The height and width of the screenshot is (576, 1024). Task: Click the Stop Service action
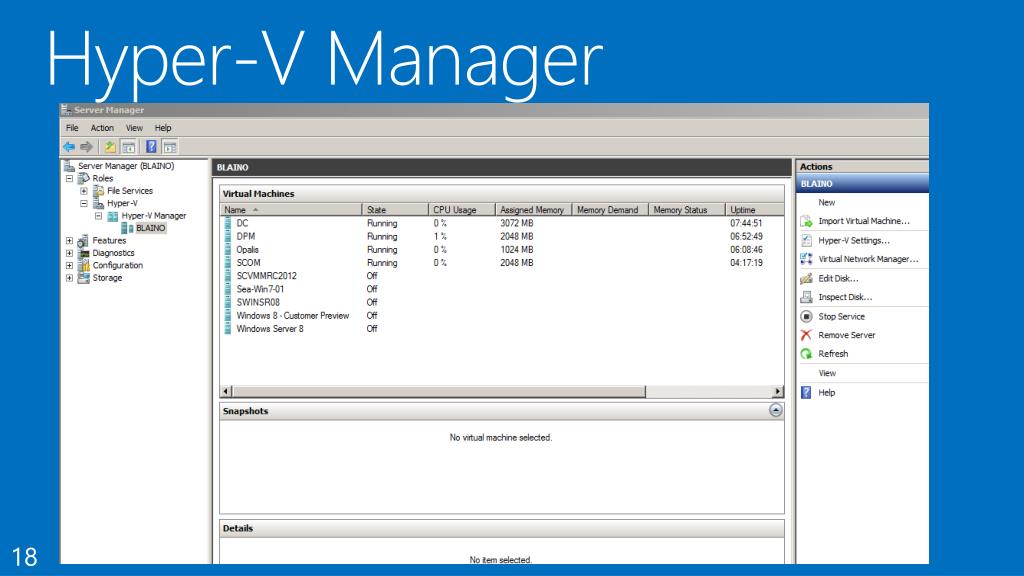click(841, 316)
